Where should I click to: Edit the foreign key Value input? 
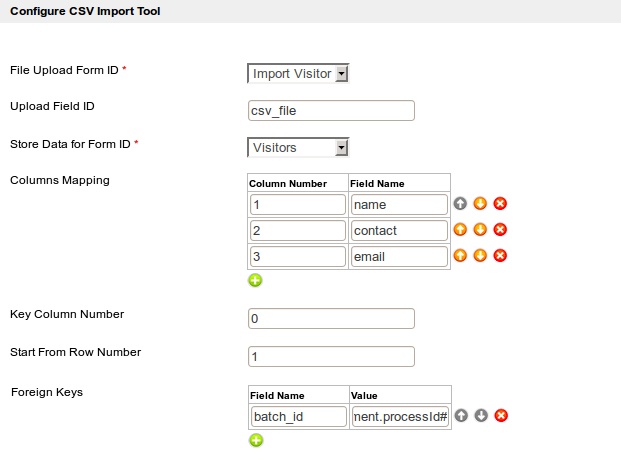399,416
